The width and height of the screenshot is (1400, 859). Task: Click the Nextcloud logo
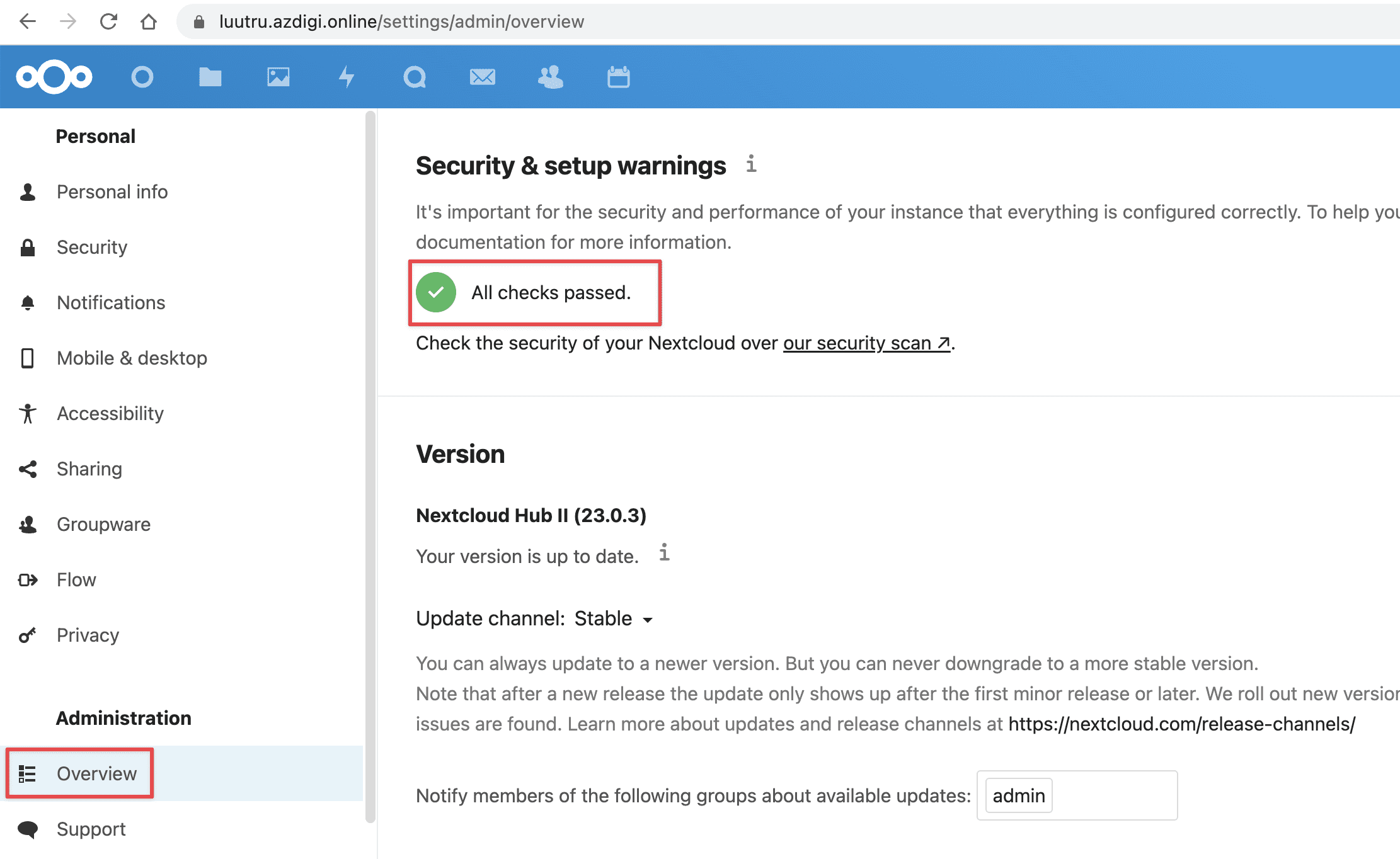coord(54,77)
